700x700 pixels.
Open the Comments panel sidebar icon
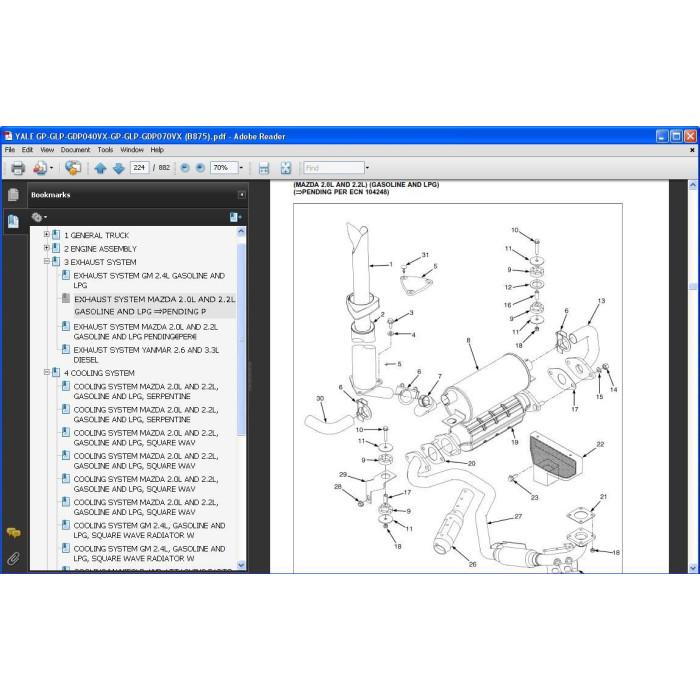point(13,533)
